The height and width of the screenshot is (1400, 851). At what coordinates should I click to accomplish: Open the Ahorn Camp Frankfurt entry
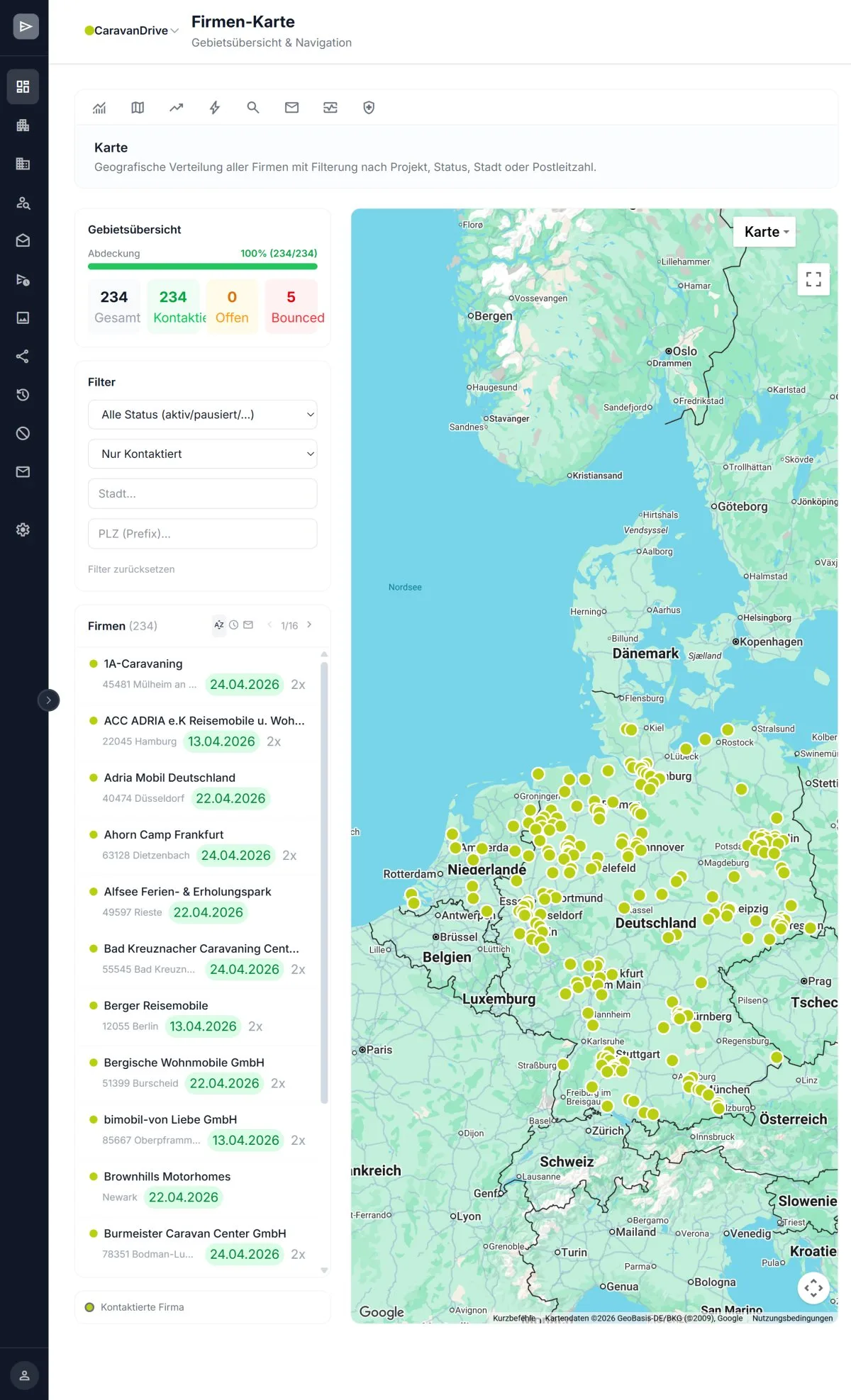click(198, 845)
